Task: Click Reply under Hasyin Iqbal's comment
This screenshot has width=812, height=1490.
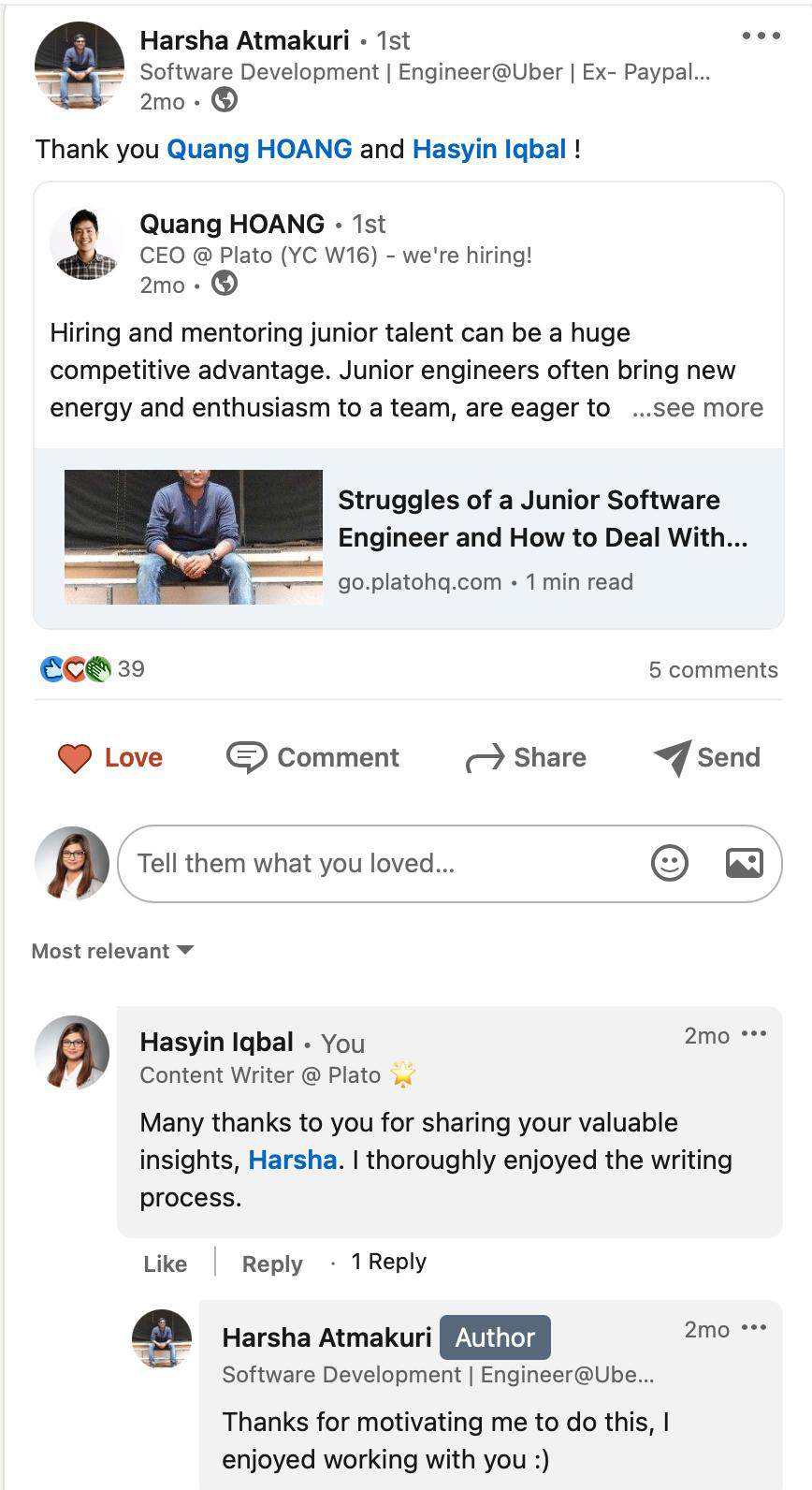Action: tap(271, 1264)
